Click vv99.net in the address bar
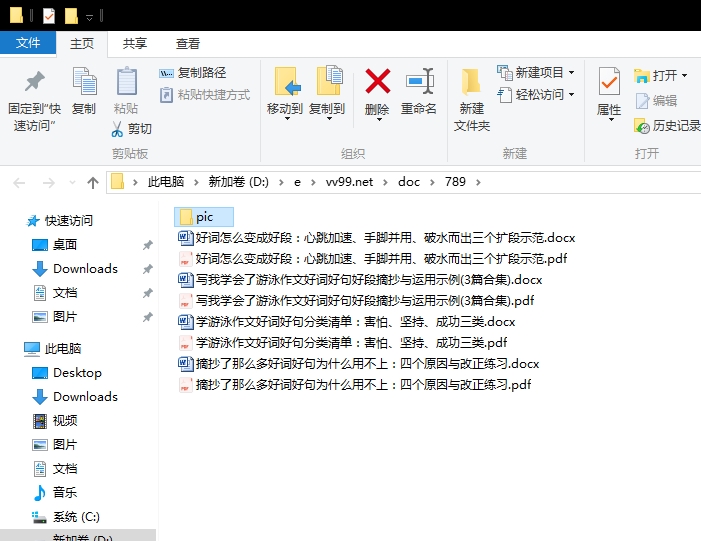 (x=349, y=182)
